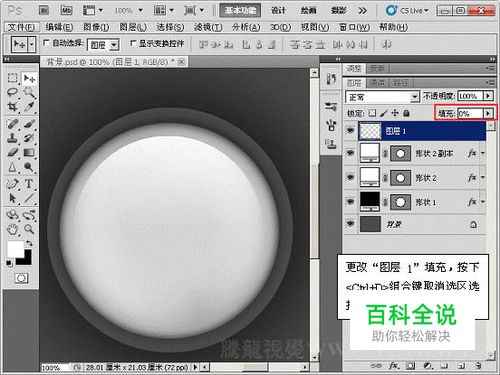Expand effects of 形状 1 layer
Screen dimensions: 500x375
483,202
